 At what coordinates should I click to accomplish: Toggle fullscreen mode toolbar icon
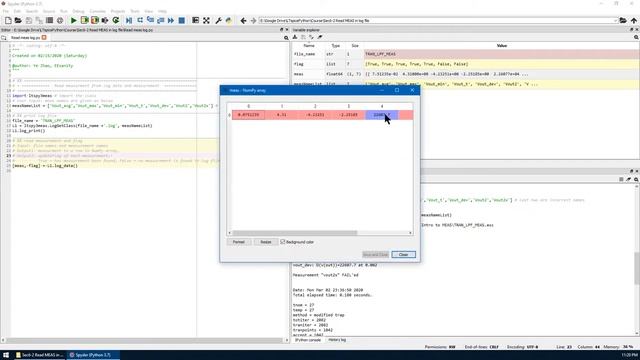click(207, 20)
